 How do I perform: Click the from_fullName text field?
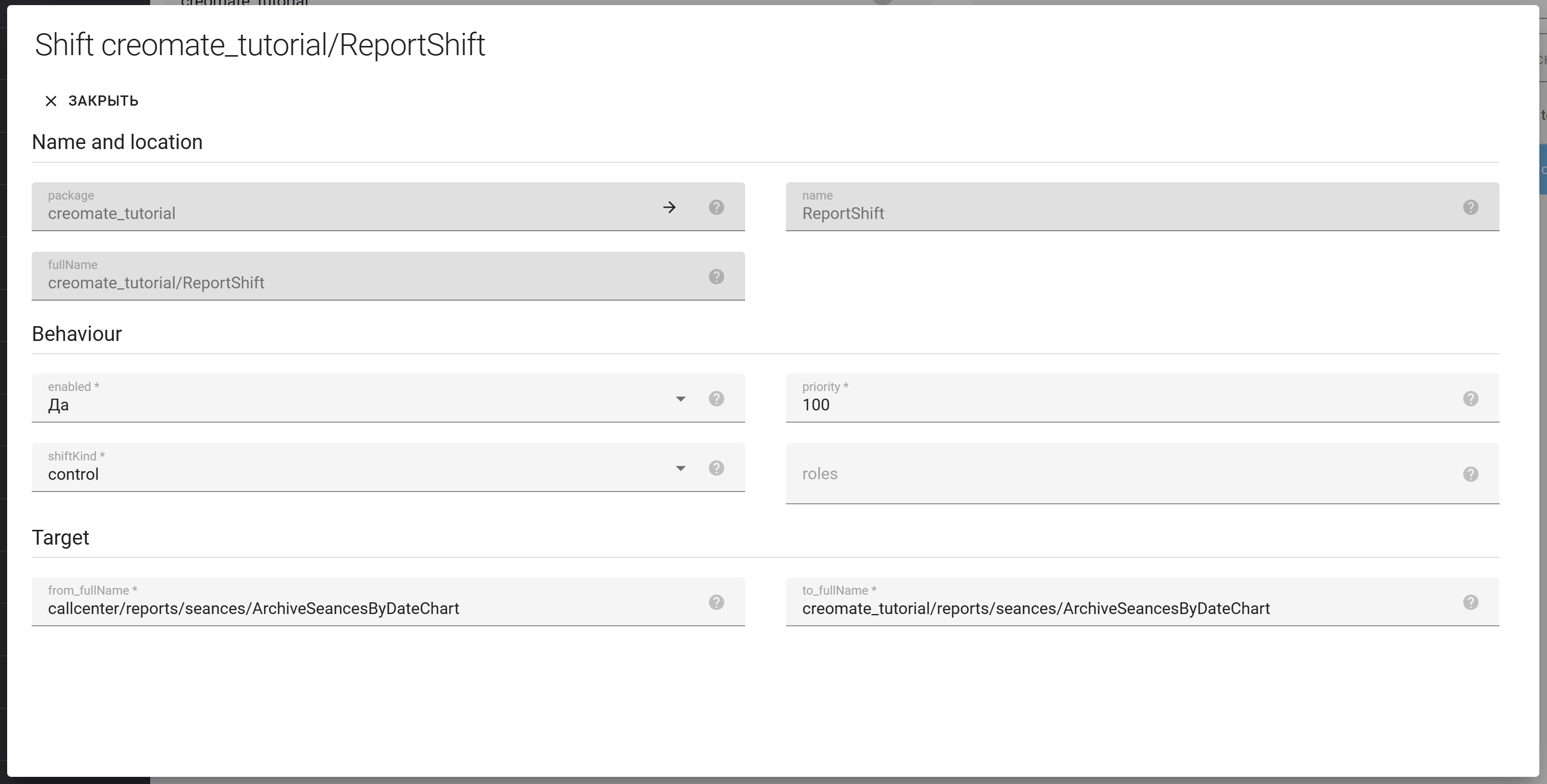pos(361,608)
